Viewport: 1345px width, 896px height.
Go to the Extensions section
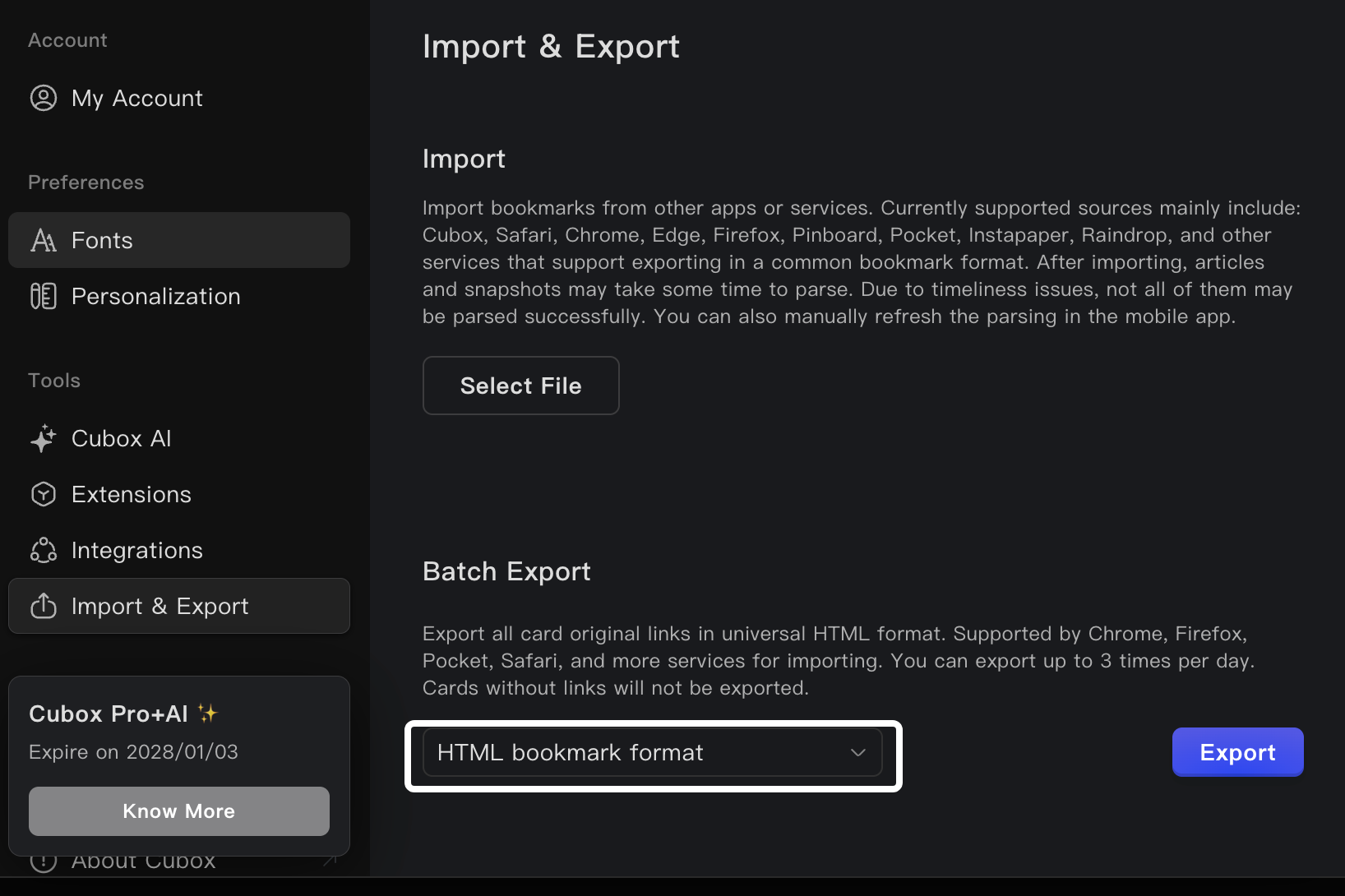tap(131, 494)
